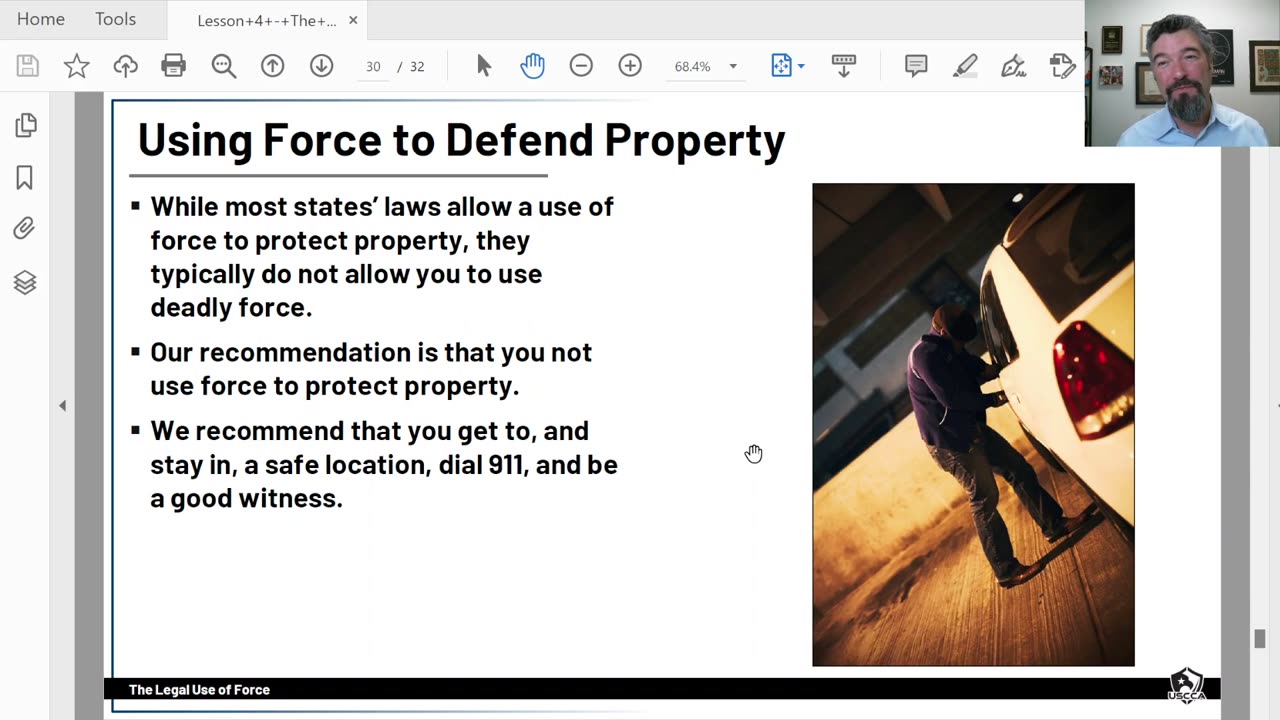
Task: Click the zoom percentage field 68.4%
Action: click(692, 67)
